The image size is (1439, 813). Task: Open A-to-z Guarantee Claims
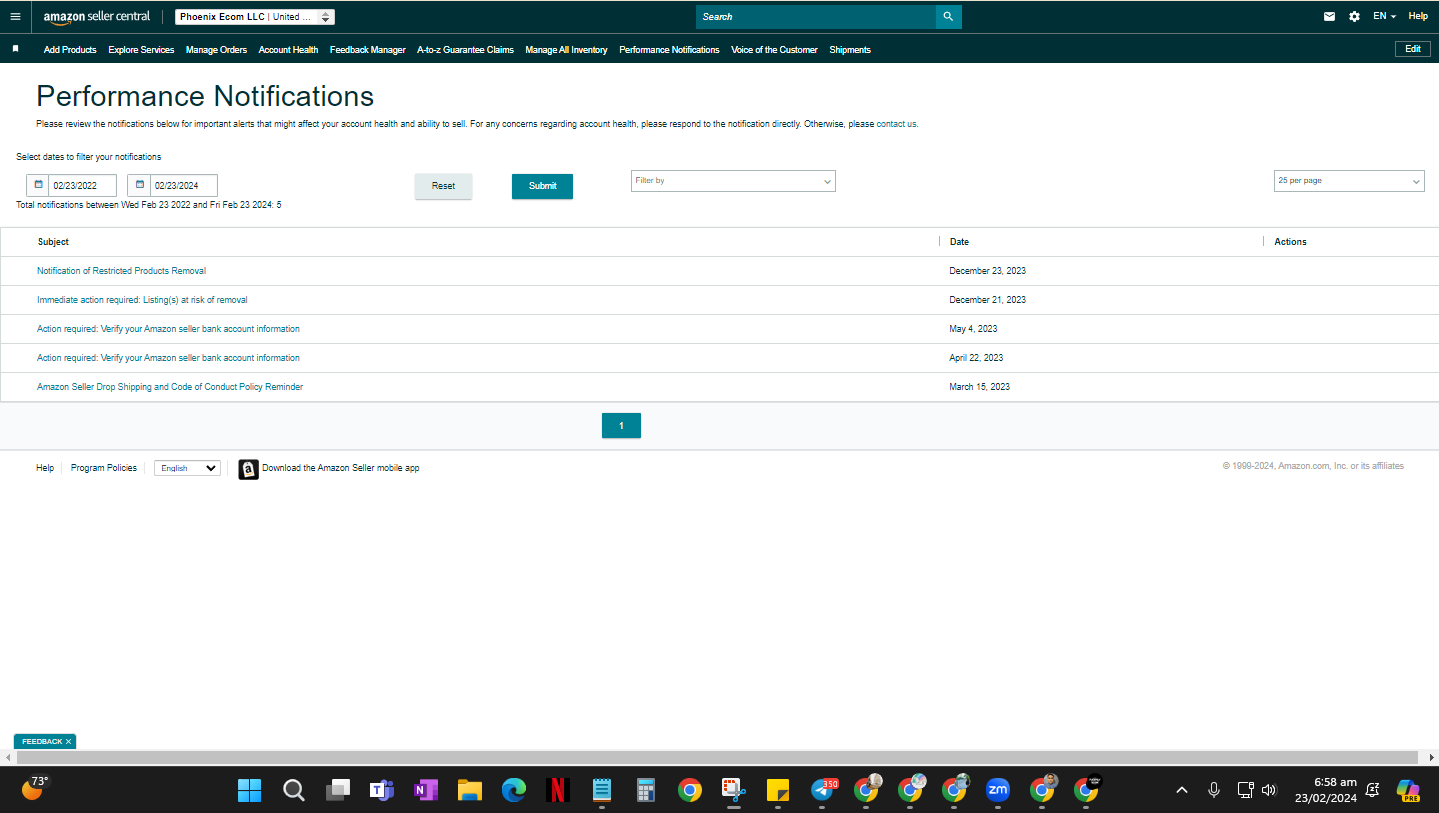click(x=465, y=50)
